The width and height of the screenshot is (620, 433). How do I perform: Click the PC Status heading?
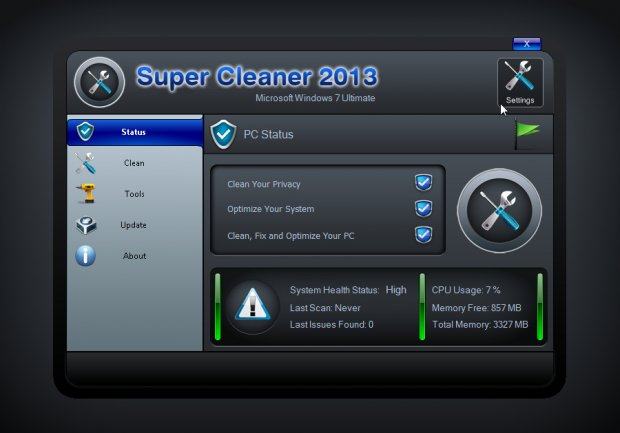click(268, 134)
